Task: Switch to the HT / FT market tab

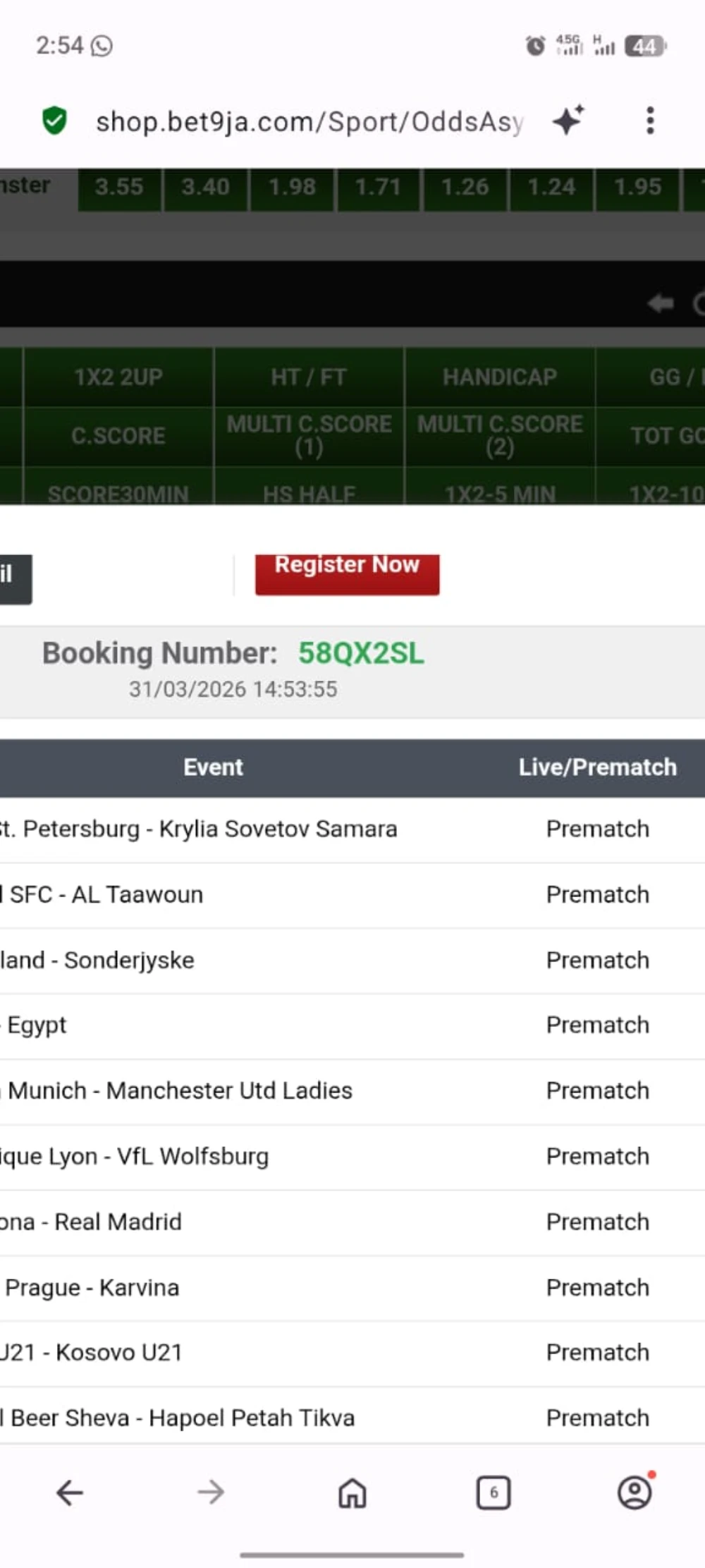Action: click(309, 377)
